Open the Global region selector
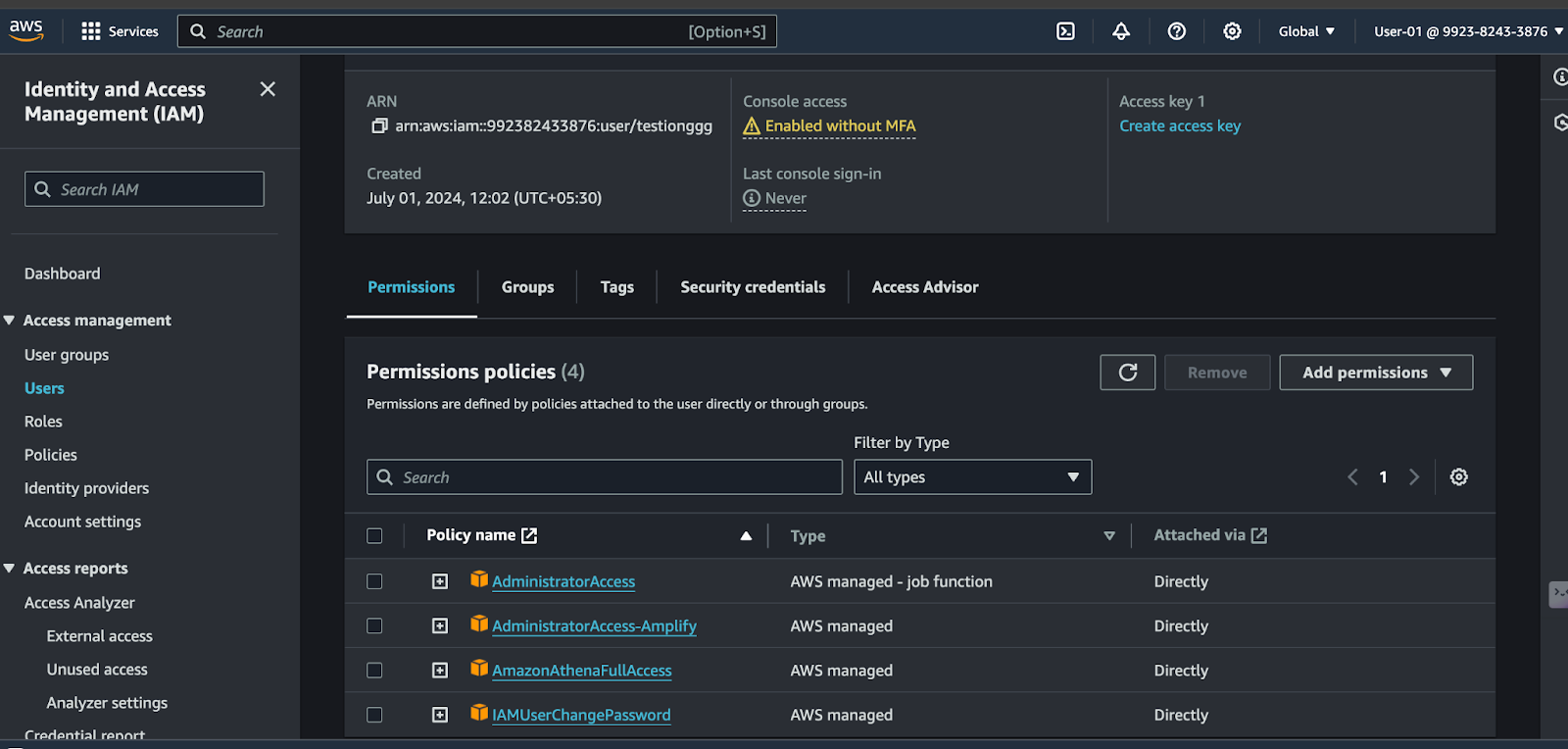The image size is (1568, 749). click(x=1306, y=31)
